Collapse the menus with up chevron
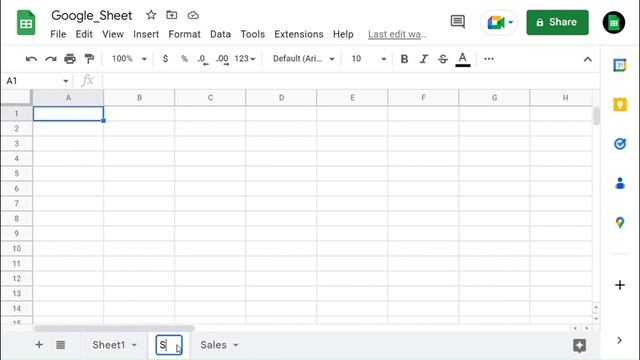The image size is (640, 360). [587, 60]
